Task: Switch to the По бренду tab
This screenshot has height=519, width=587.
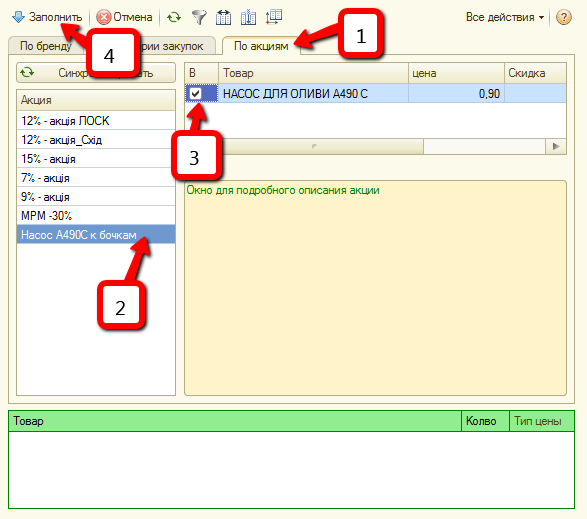Action: click(x=46, y=46)
